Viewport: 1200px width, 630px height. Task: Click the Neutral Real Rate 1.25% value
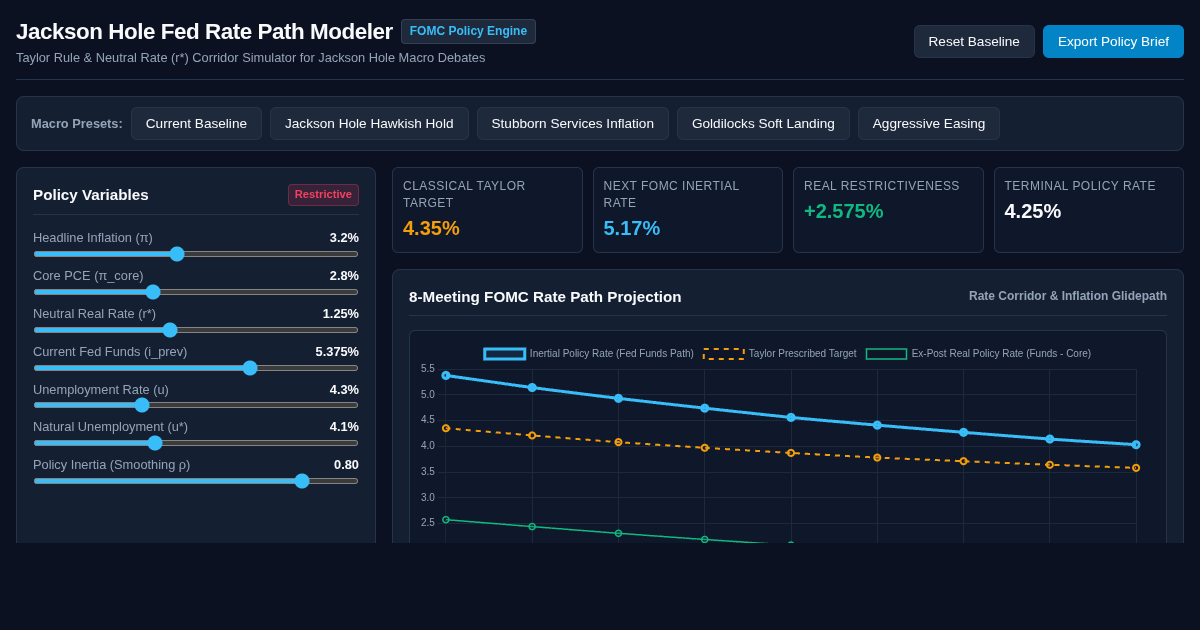pyautogui.click(x=341, y=314)
